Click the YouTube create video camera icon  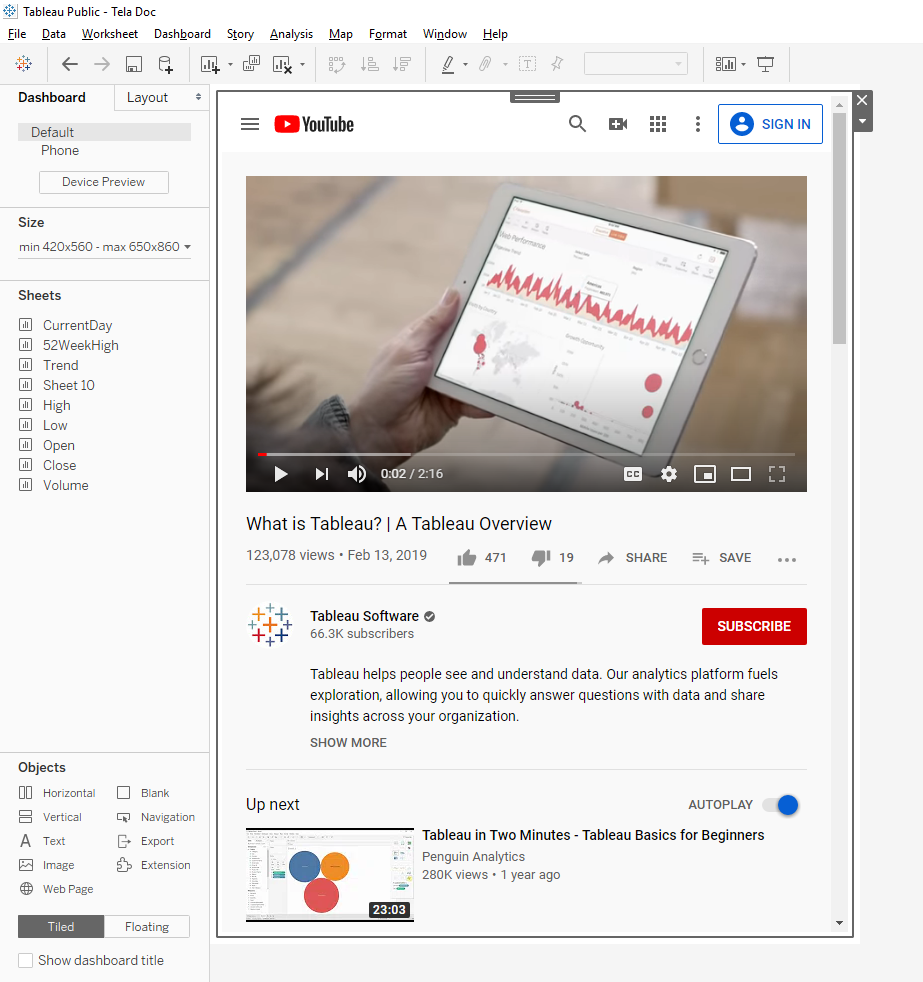(618, 124)
